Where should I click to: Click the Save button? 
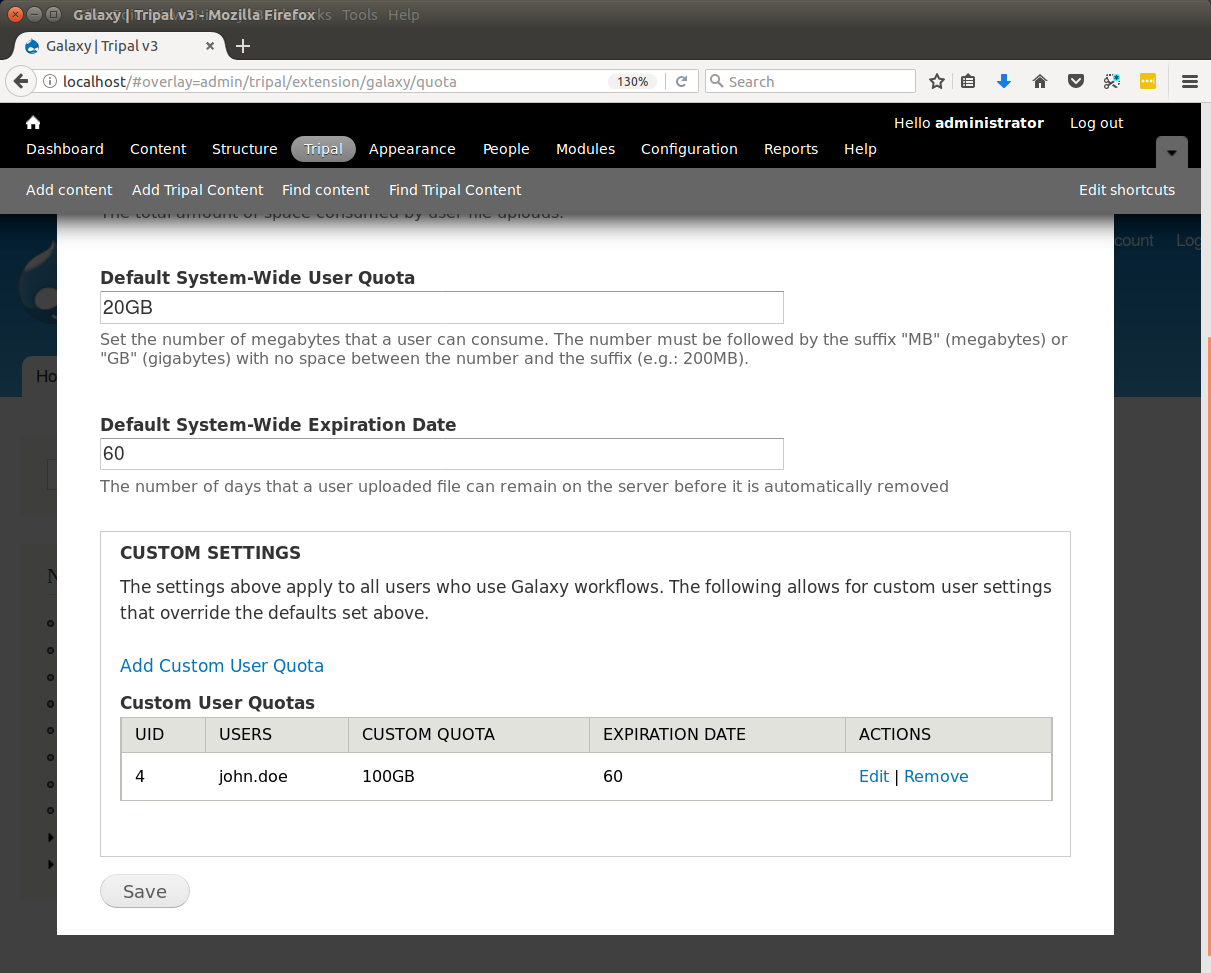[145, 891]
